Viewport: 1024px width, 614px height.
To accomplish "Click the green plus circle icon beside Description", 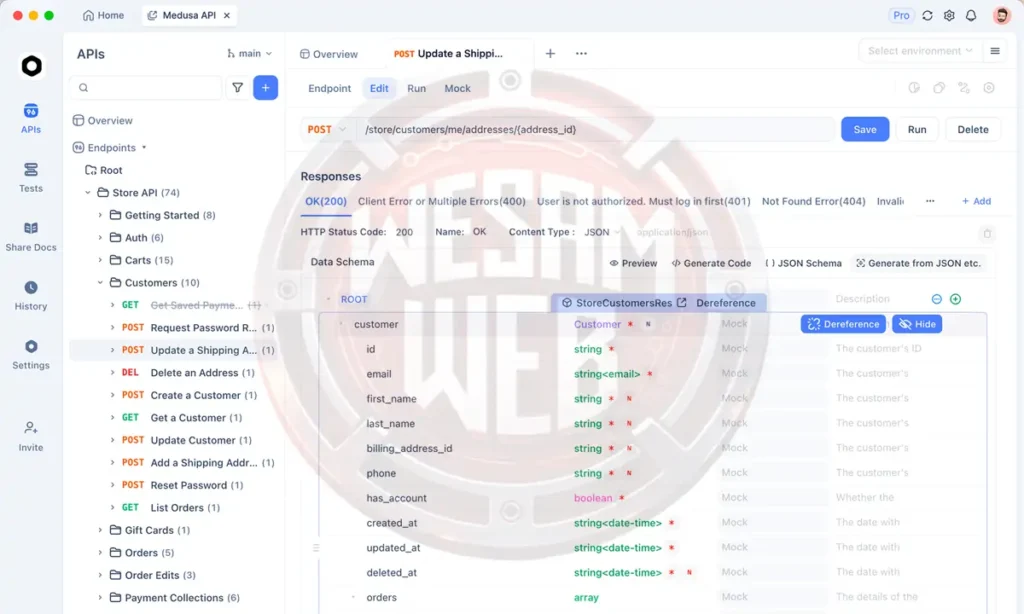I will 955,299.
